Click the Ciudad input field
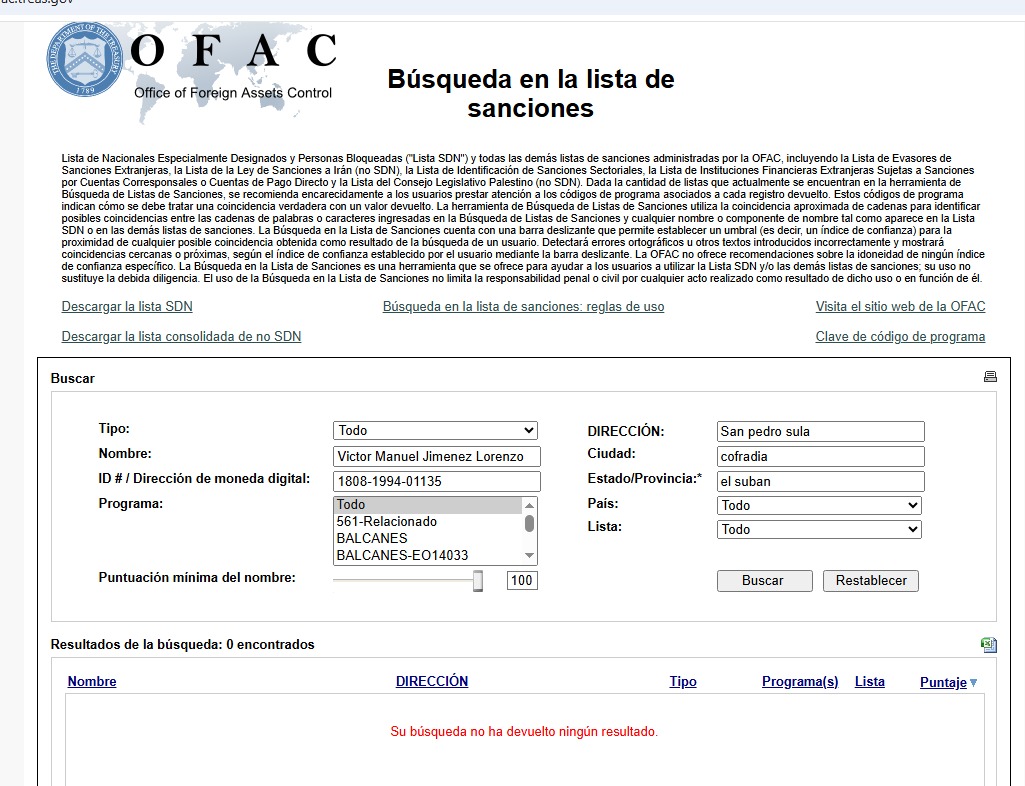The height and width of the screenshot is (786, 1025). click(820, 456)
